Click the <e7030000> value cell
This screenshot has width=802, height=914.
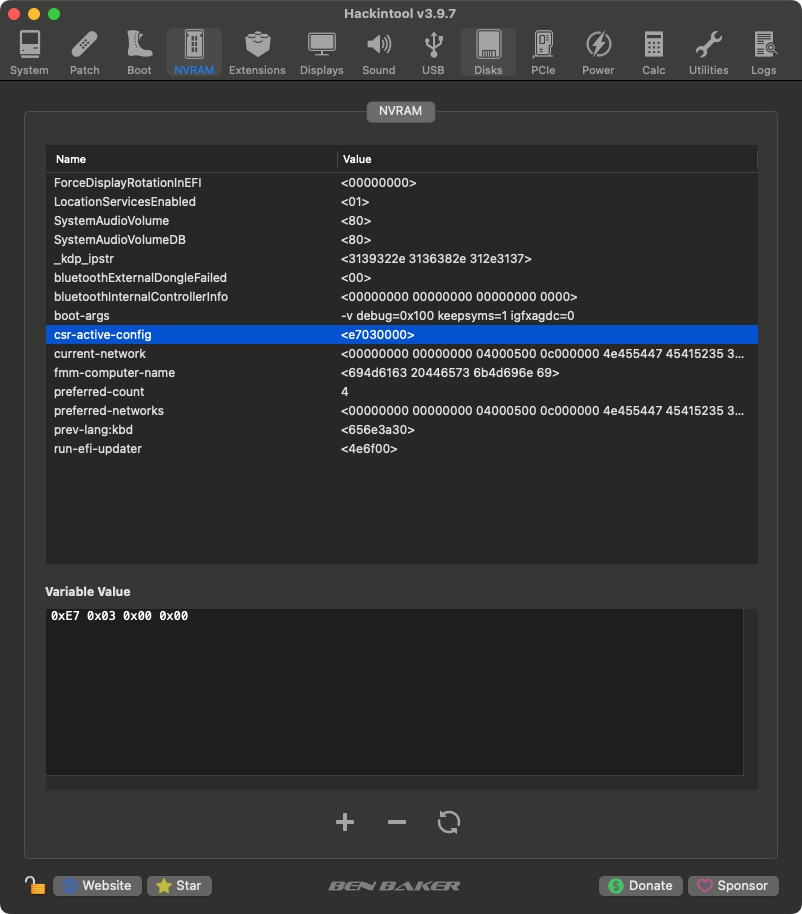(378, 335)
